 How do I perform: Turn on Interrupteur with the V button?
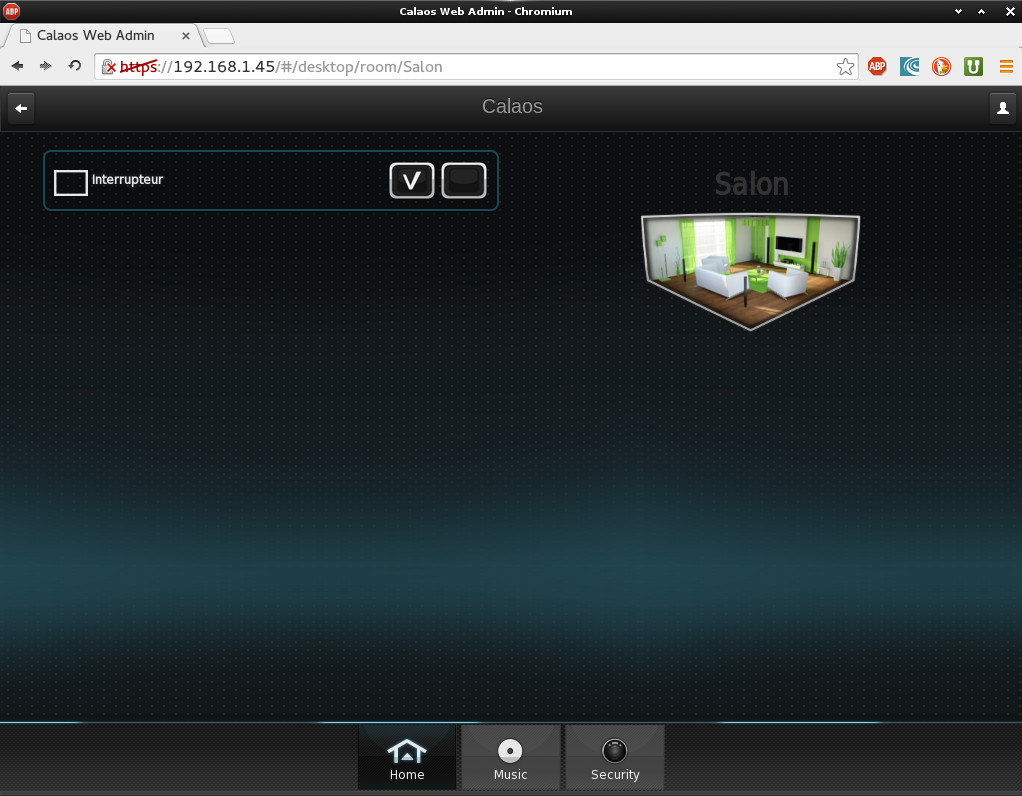pyautogui.click(x=411, y=181)
